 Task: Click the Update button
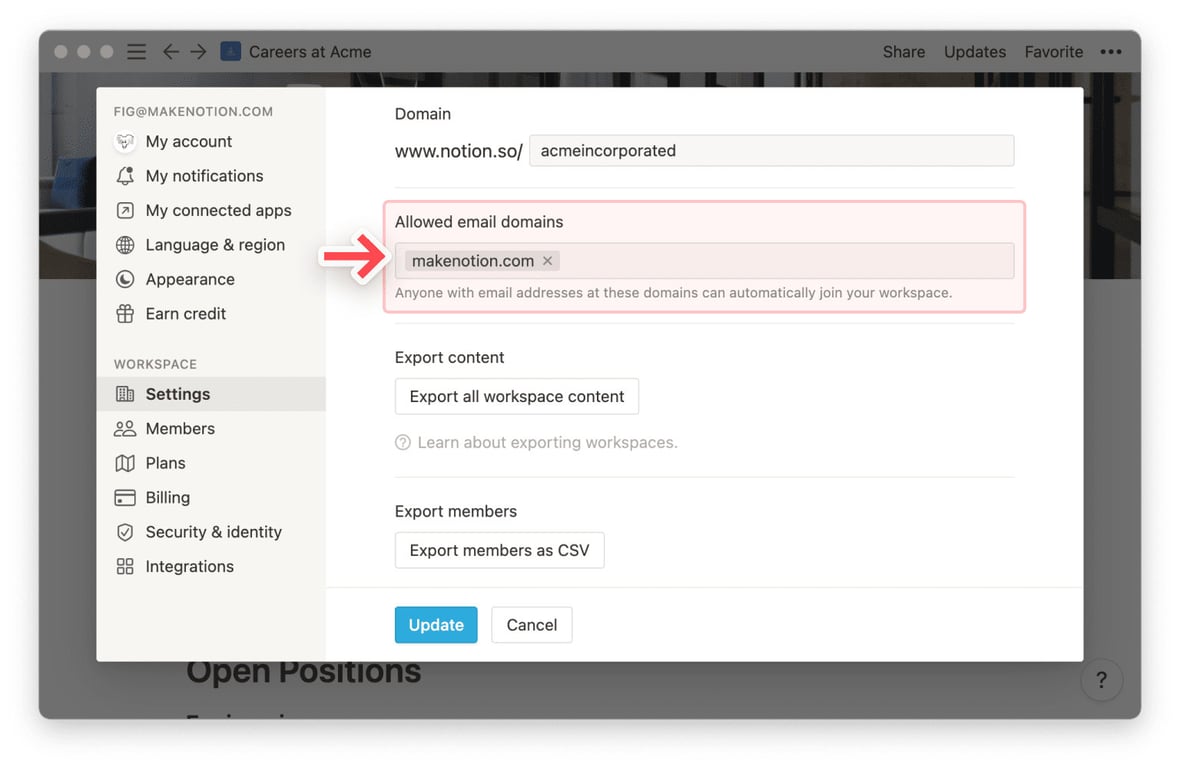click(x=436, y=625)
